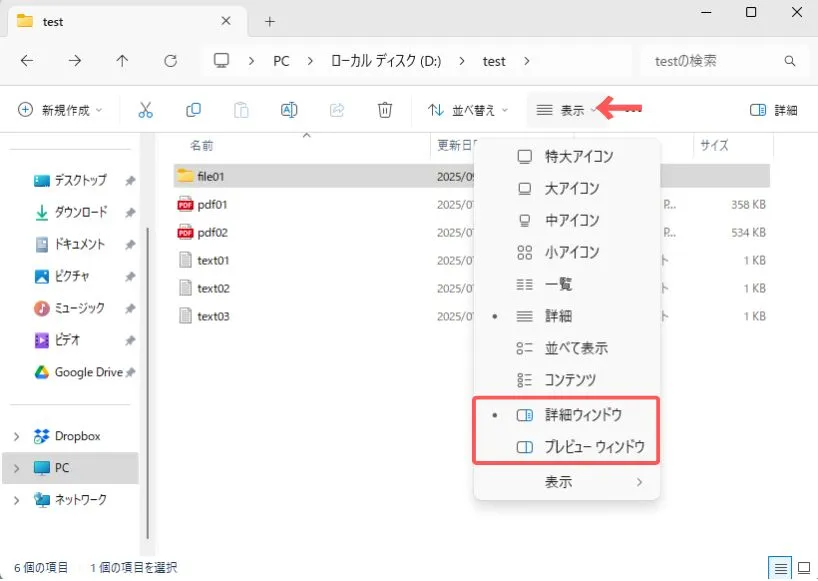Screen dimensions: 818x581
Task: Click the 詳細 button at top right
Action: pos(774,110)
